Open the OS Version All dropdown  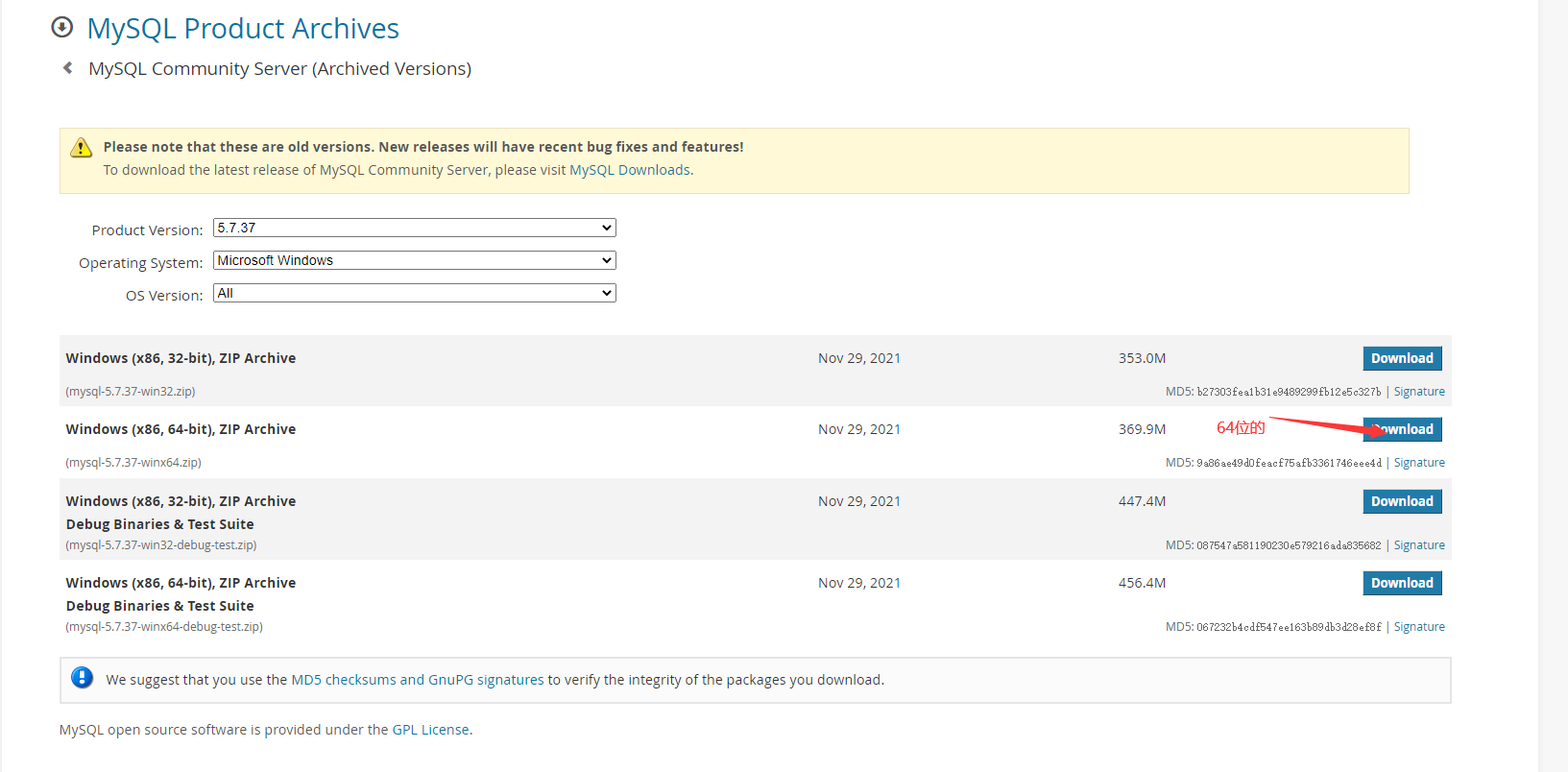414,293
